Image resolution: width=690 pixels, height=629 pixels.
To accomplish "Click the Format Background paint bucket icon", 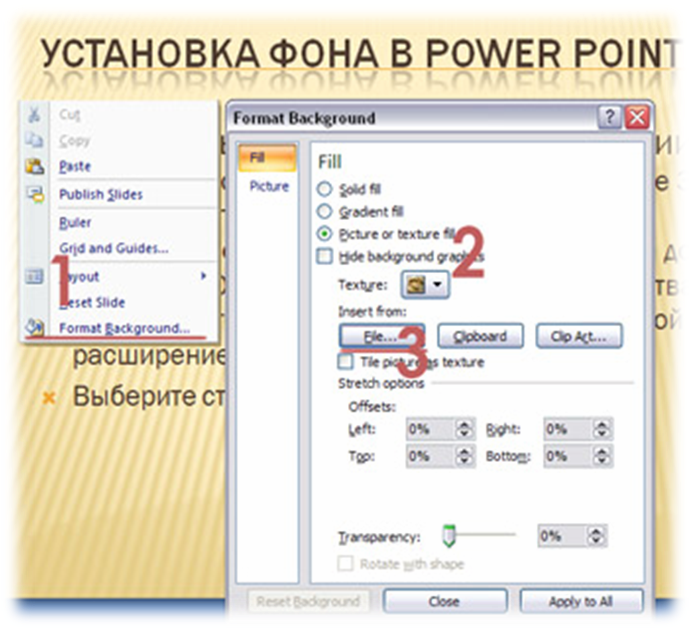I will pos(34,327).
